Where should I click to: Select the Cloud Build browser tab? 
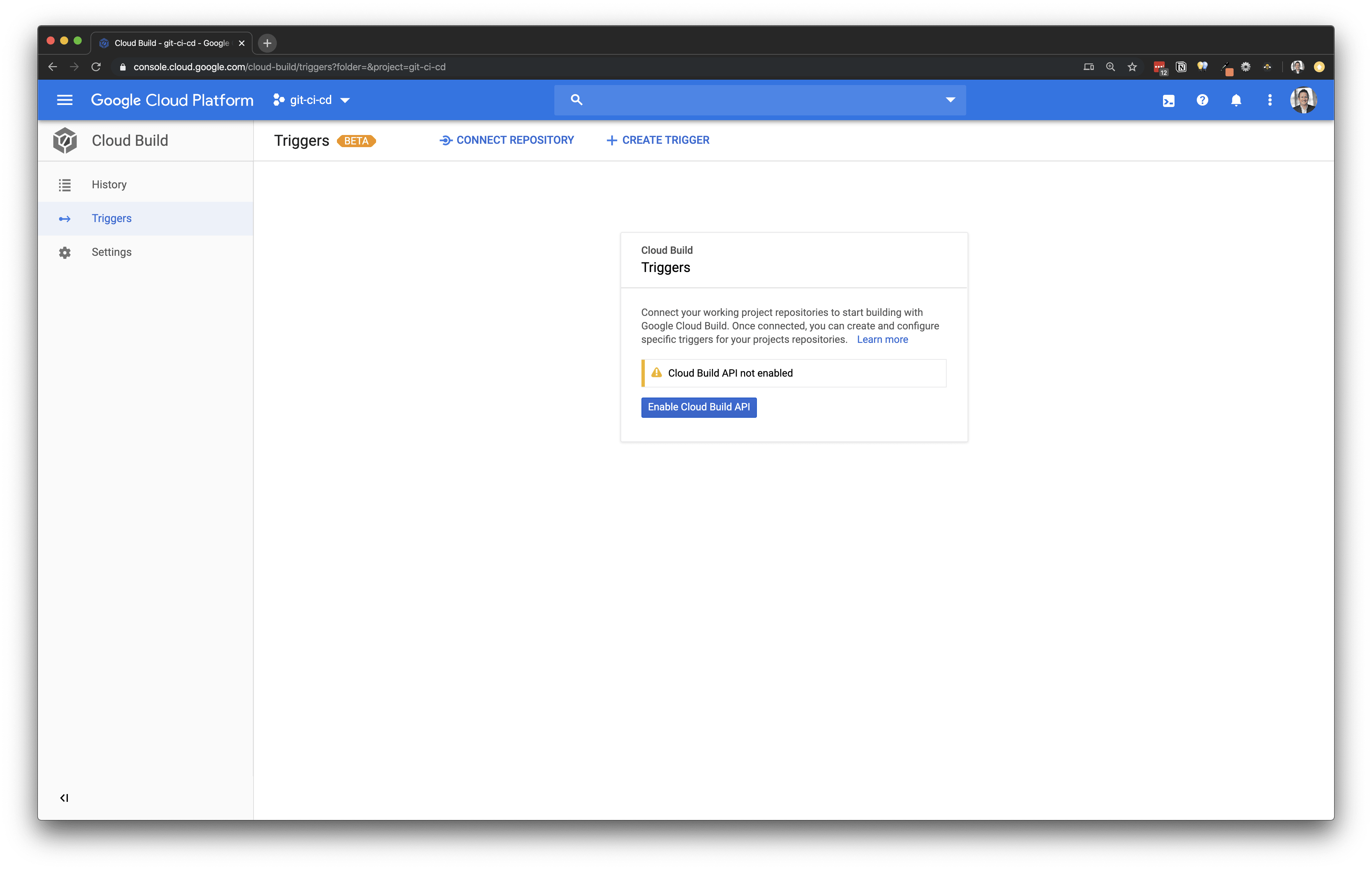171,43
